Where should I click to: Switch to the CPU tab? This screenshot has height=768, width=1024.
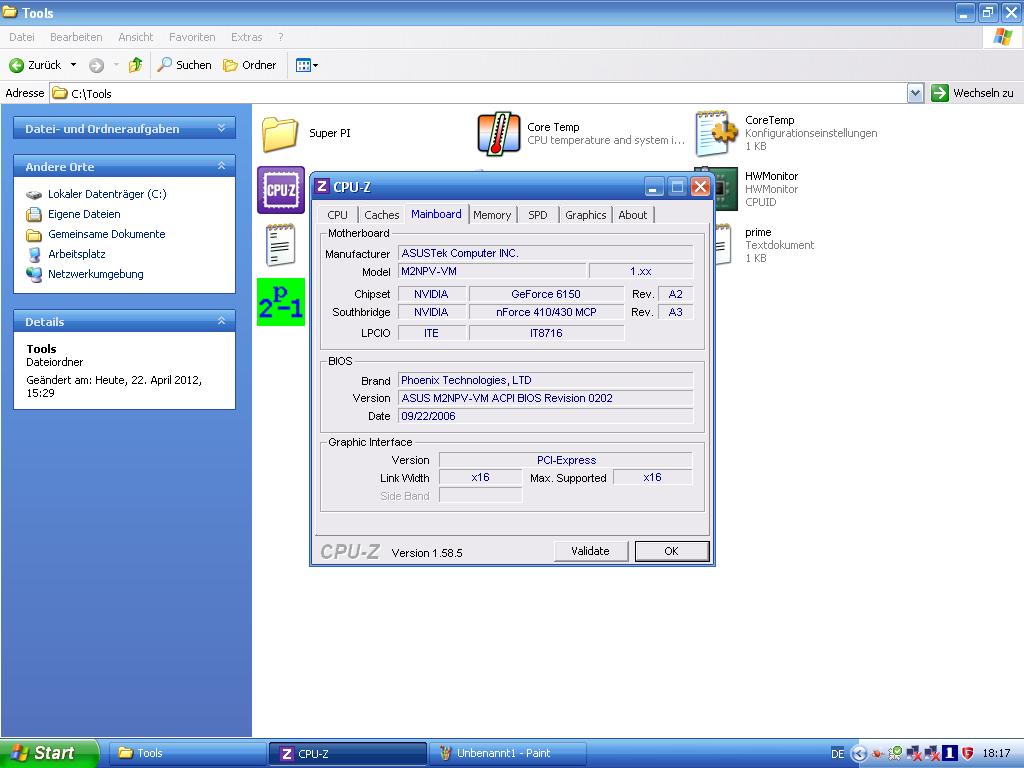pyautogui.click(x=338, y=215)
